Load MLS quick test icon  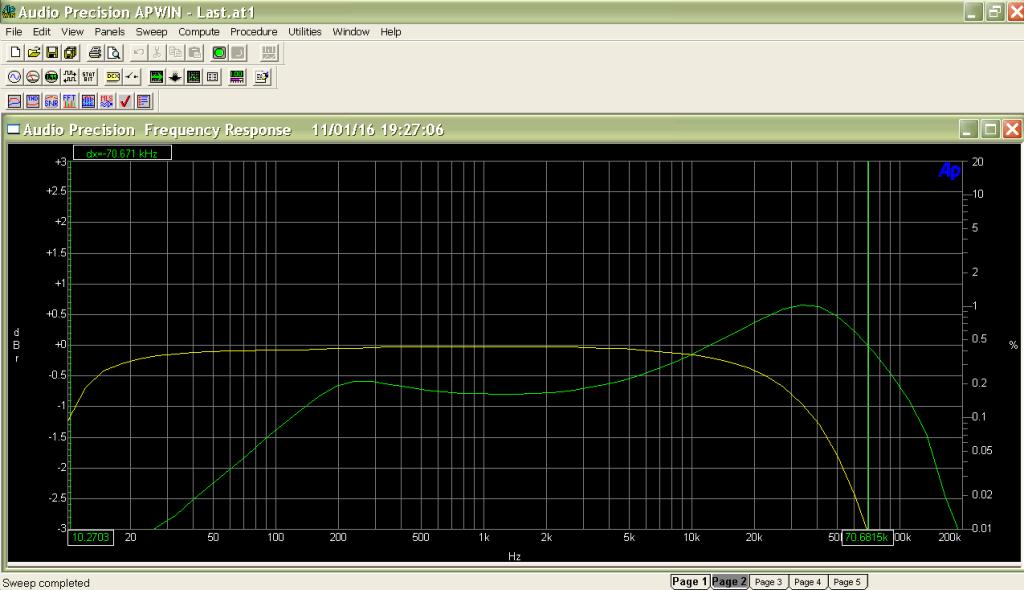click(106, 101)
